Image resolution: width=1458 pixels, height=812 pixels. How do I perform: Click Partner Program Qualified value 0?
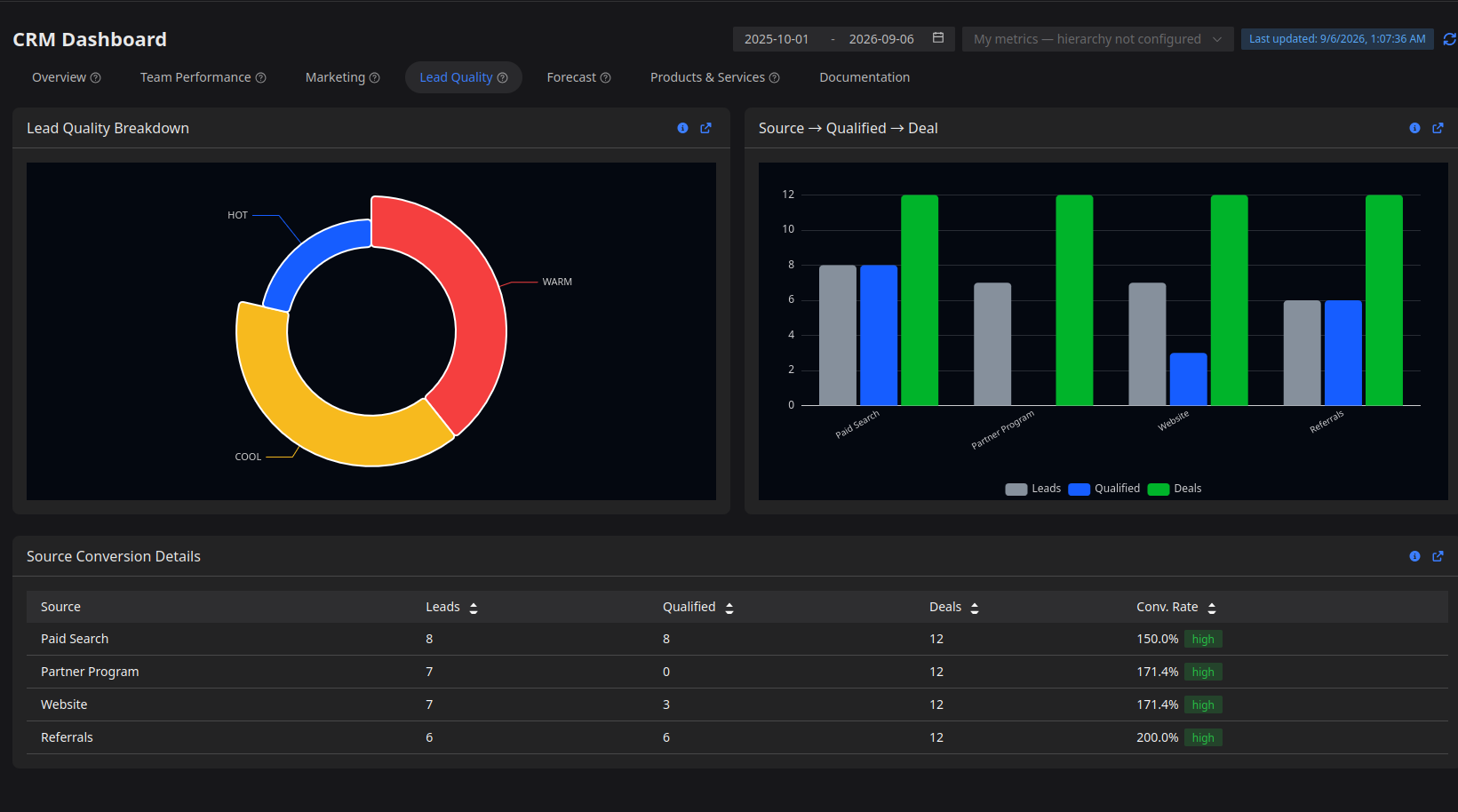[666, 672]
